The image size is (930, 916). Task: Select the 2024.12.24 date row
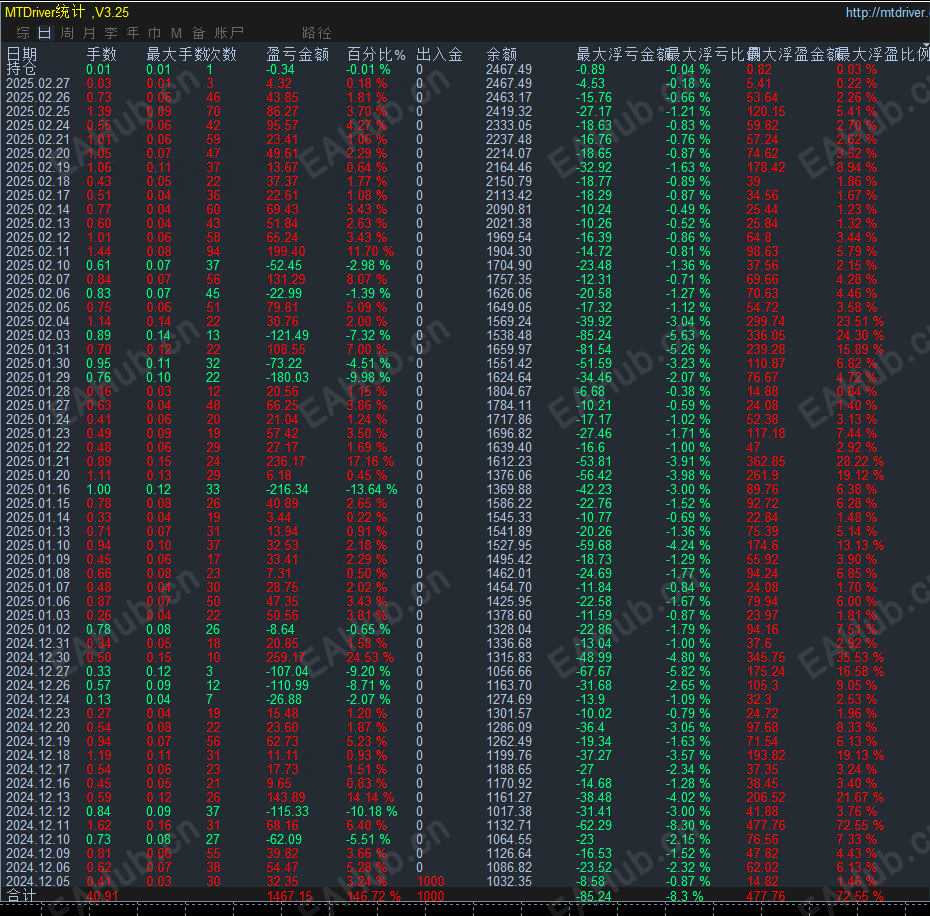[38, 699]
